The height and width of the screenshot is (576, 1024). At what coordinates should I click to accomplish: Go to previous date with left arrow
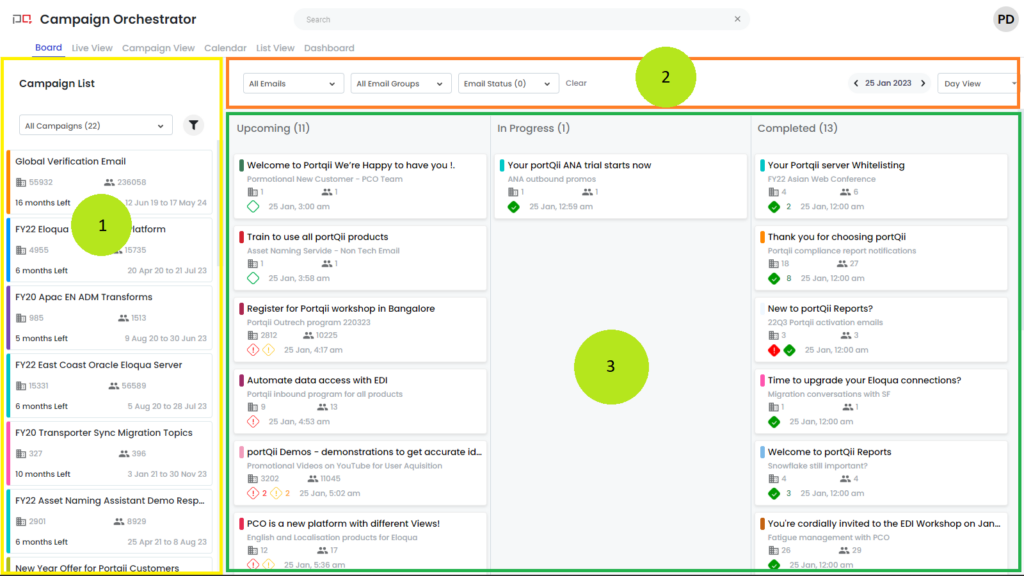[856, 84]
